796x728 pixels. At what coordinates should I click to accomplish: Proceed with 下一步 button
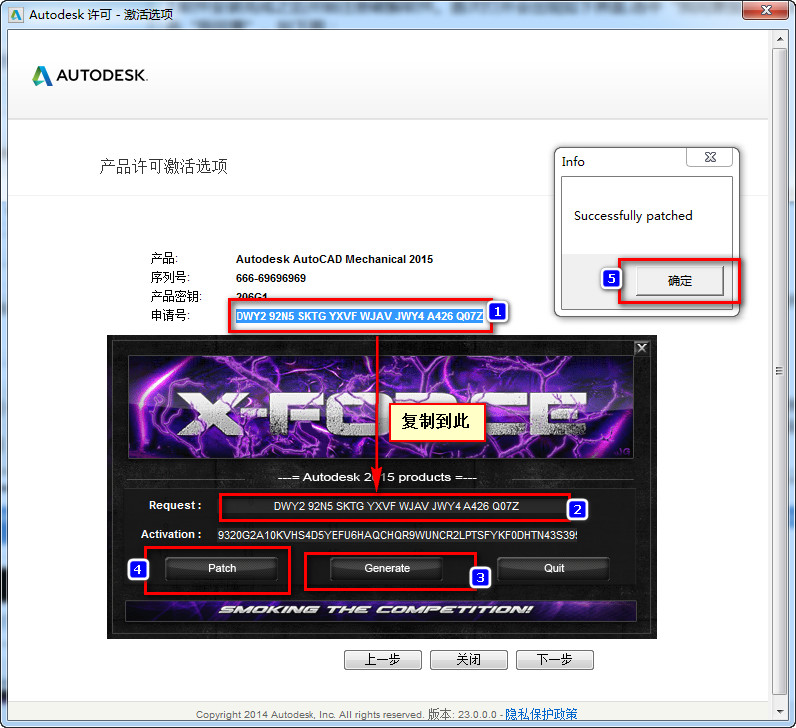tap(554, 659)
